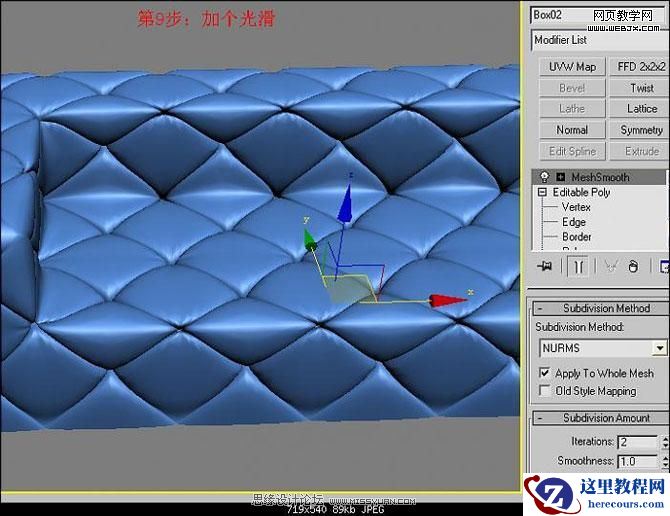Click the Box02 object name field

(x=598, y=16)
